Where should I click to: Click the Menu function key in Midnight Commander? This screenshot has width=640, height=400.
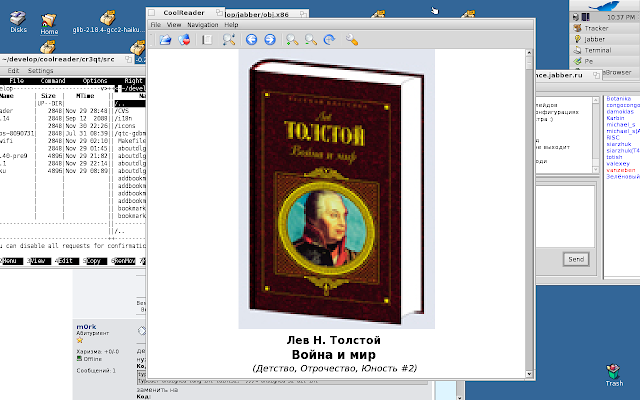click(x=11, y=261)
